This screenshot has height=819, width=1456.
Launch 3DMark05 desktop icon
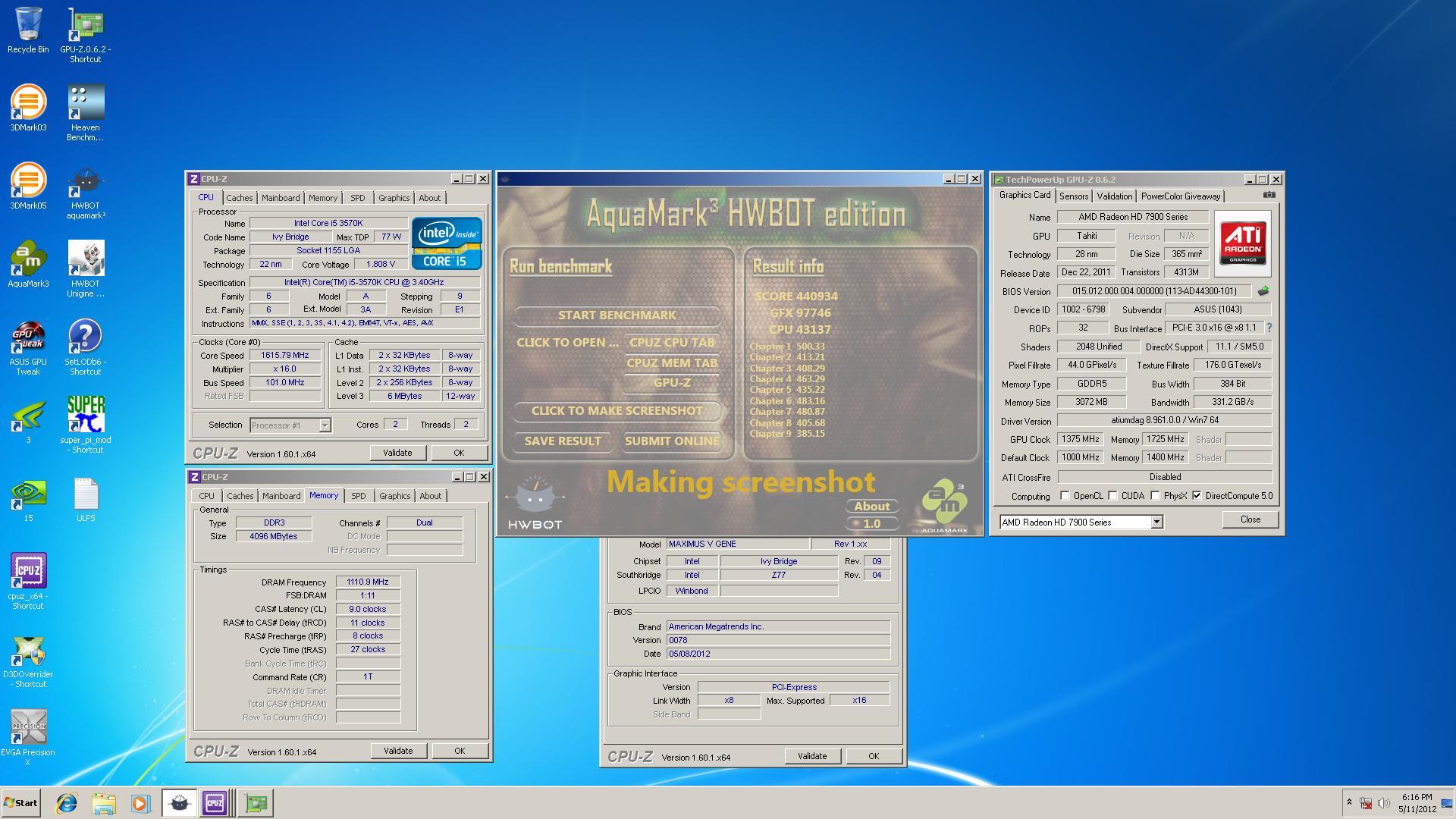pos(28,187)
